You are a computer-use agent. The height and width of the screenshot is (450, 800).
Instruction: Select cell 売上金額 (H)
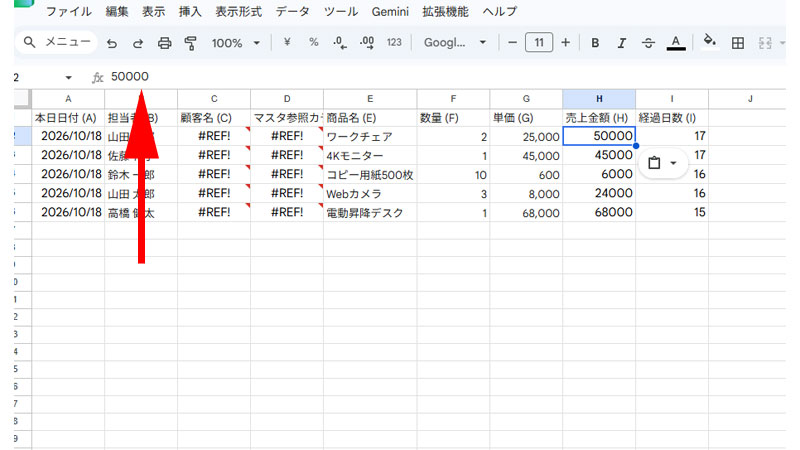coord(599,118)
